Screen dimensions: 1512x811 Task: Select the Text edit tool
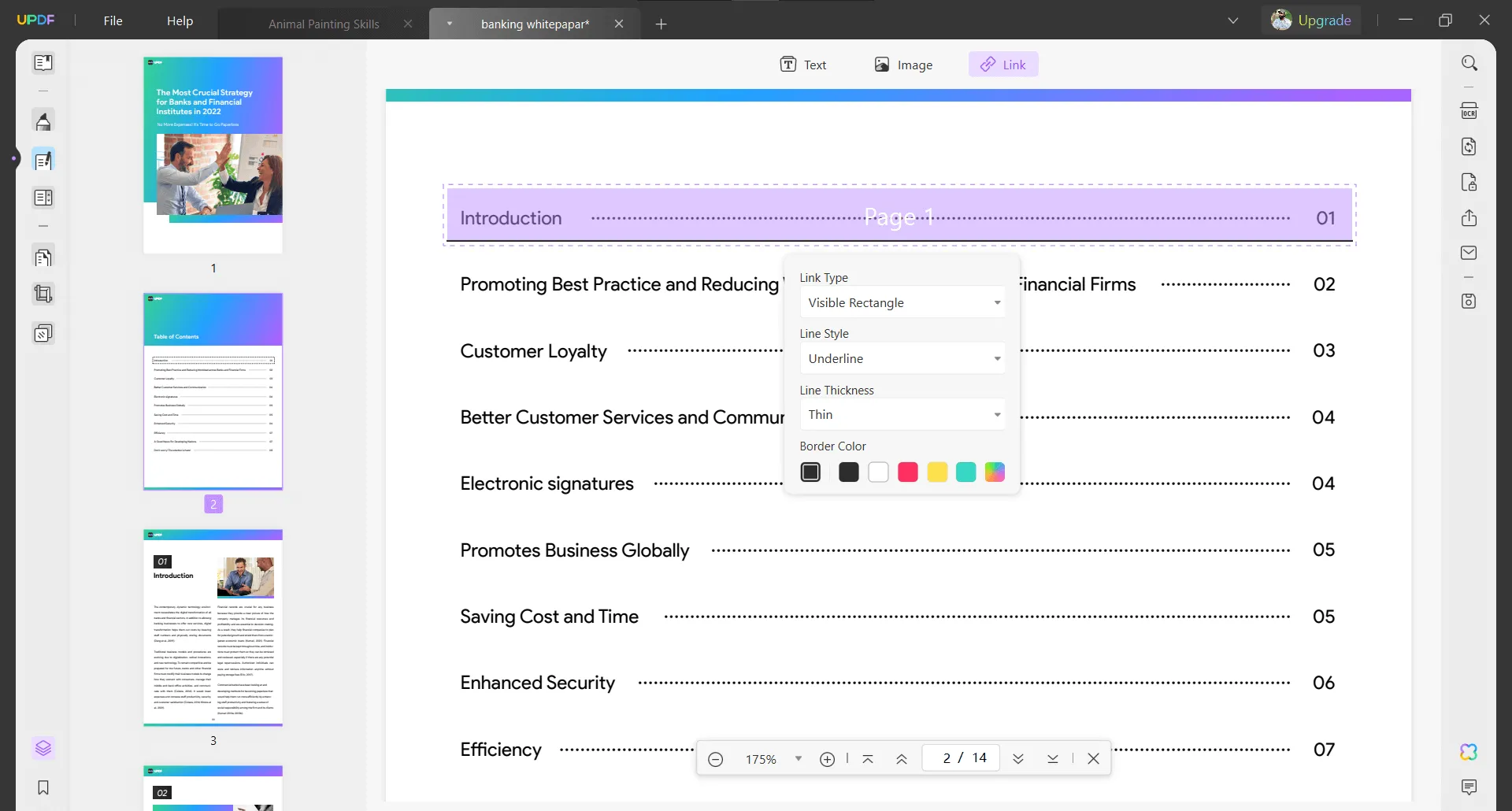coord(802,65)
